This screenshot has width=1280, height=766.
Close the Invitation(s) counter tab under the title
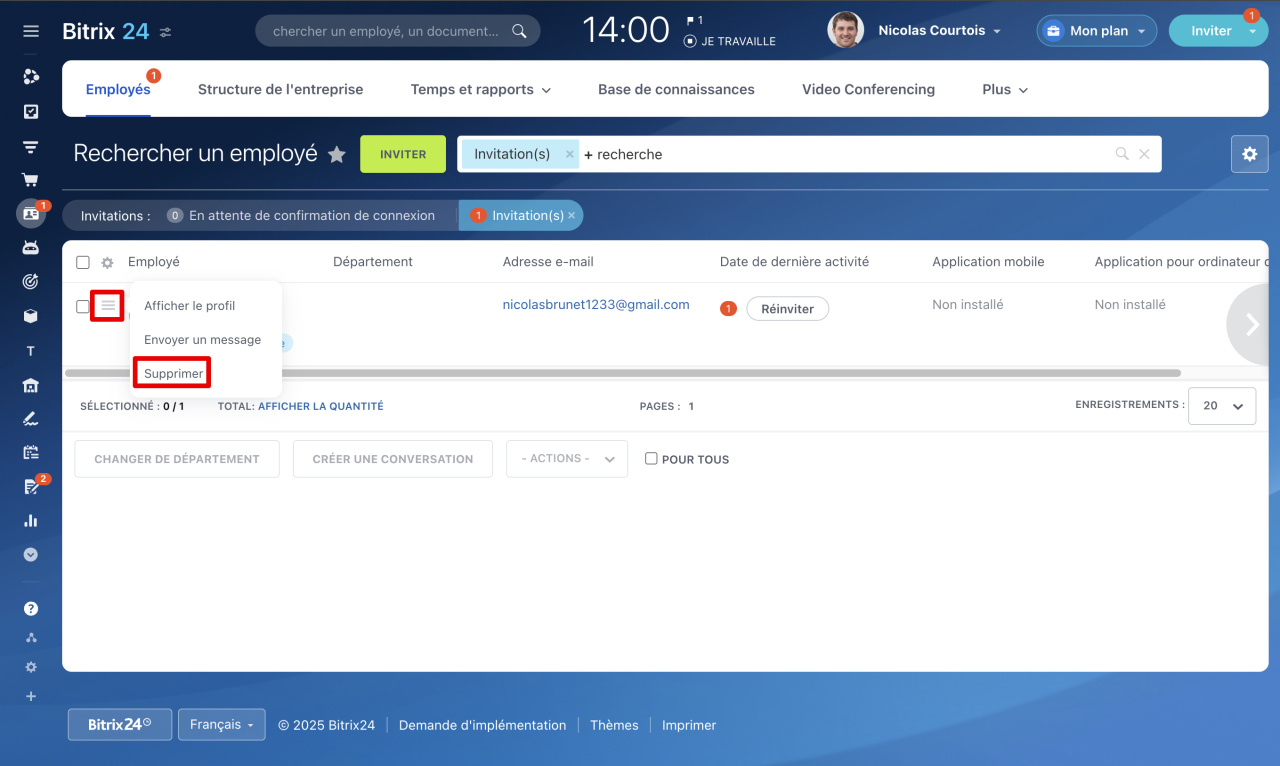pyautogui.click(x=572, y=215)
